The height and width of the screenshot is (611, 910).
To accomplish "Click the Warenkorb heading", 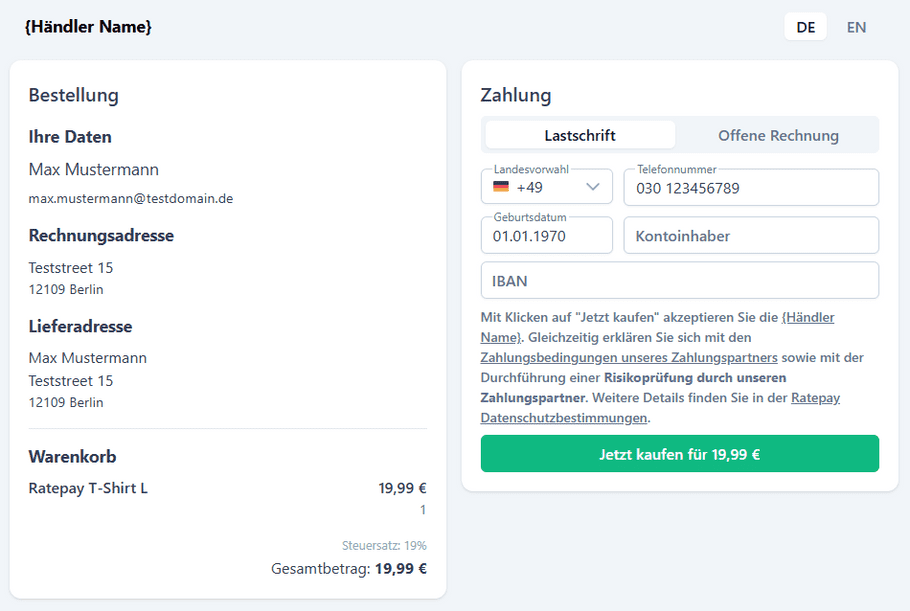I will 72,457.
